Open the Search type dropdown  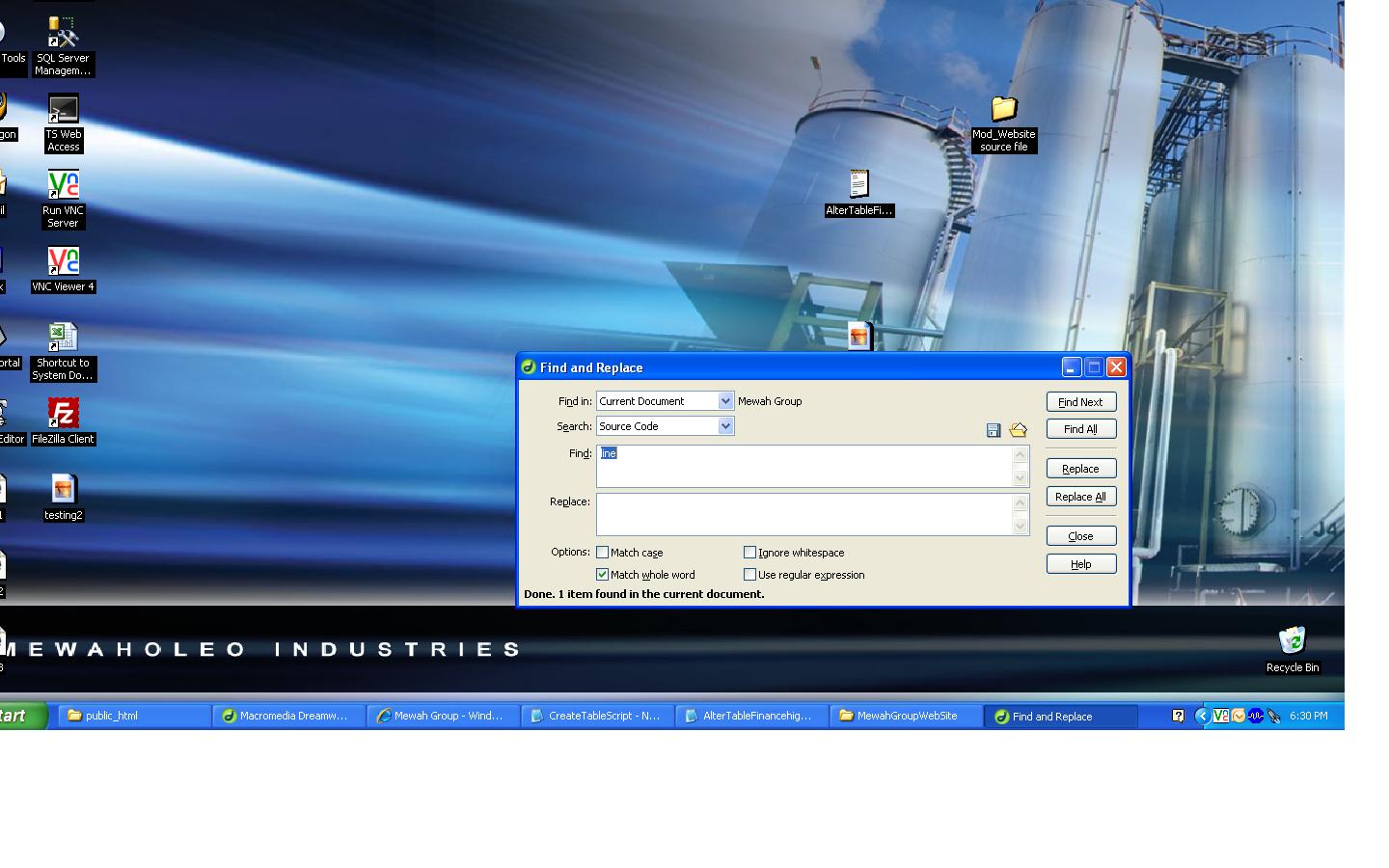(725, 426)
